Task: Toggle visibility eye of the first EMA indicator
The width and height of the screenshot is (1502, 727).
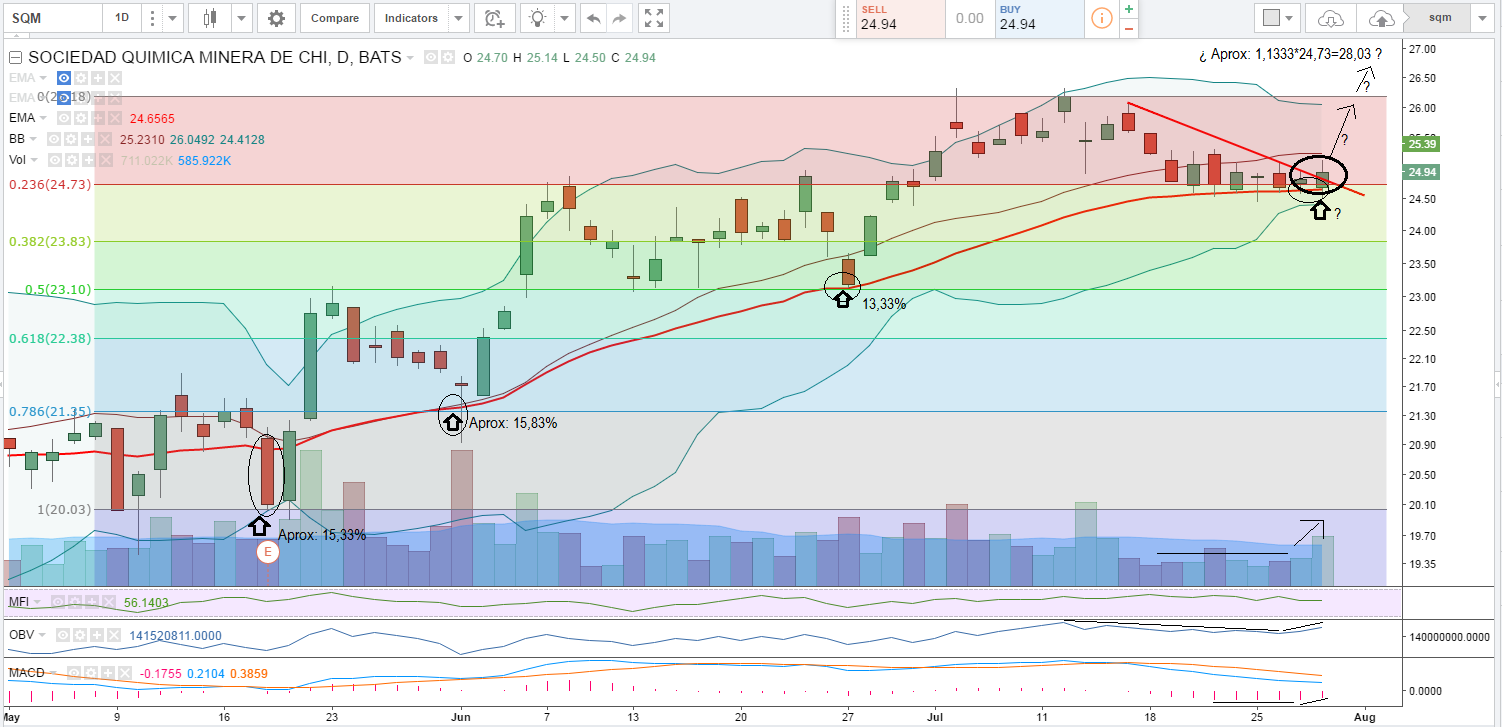Action: pyautogui.click(x=64, y=78)
